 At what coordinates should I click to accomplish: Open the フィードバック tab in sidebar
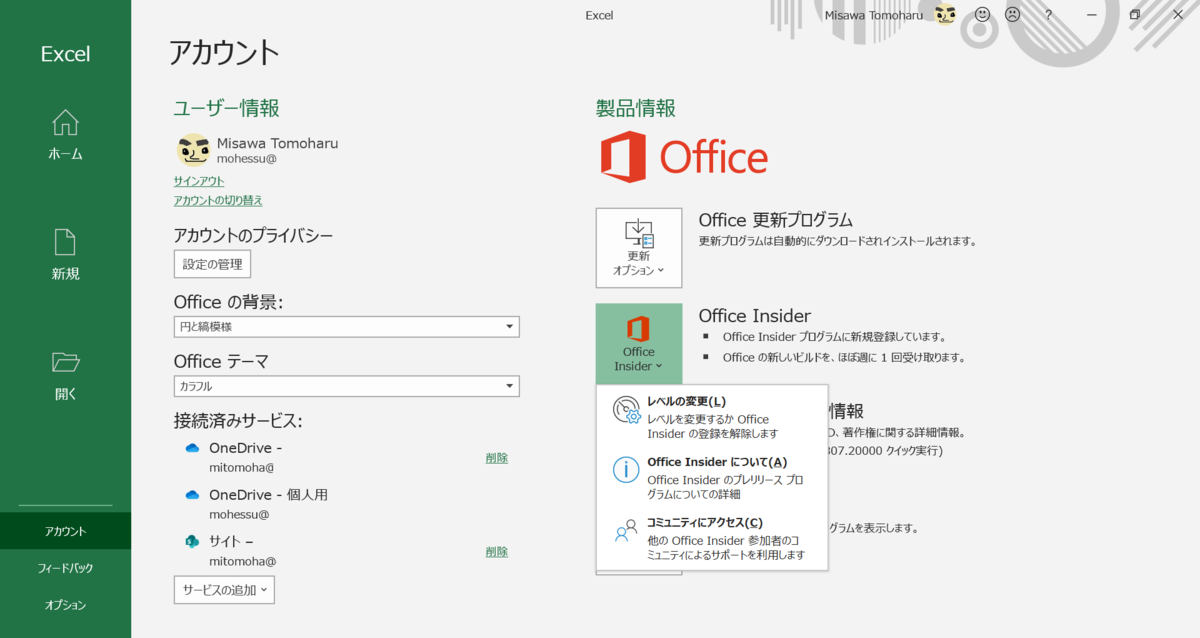point(65,568)
